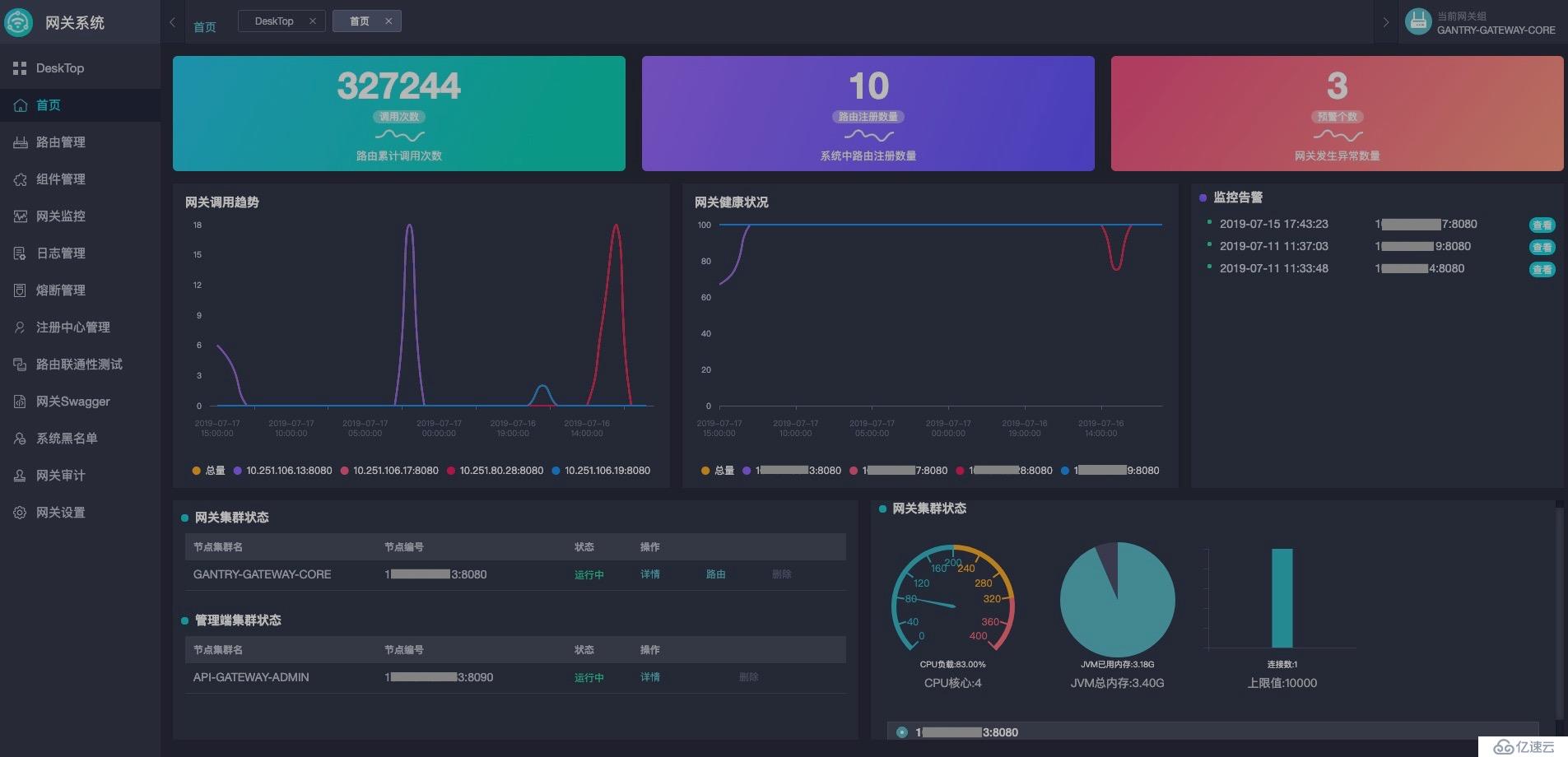Click the 路由注册数量 card
Viewport: 1568px width, 757px height.
(x=868, y=114)
